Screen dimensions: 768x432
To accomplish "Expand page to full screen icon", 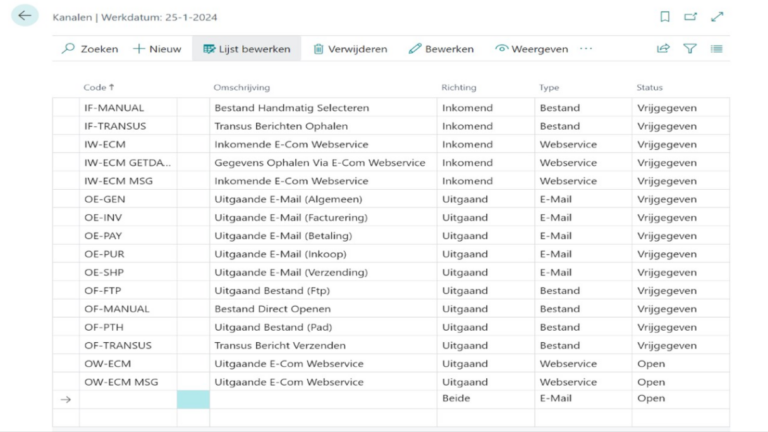I will [x=717, y=17].
